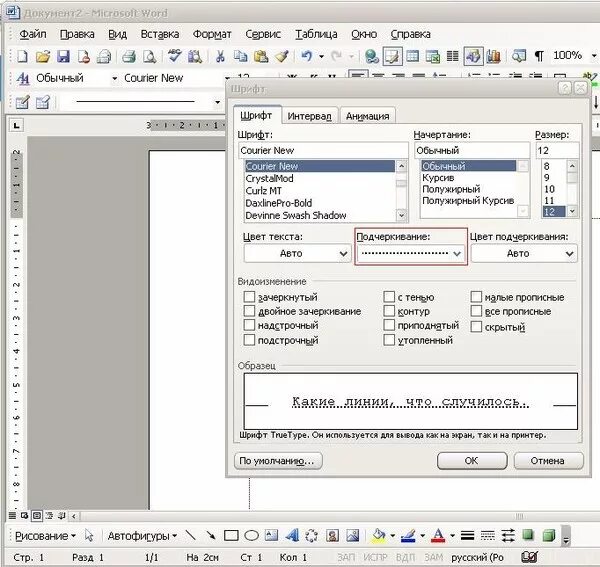Click the Print icon in toolbar
Viewport: 600px width, 567px height.
129,57
